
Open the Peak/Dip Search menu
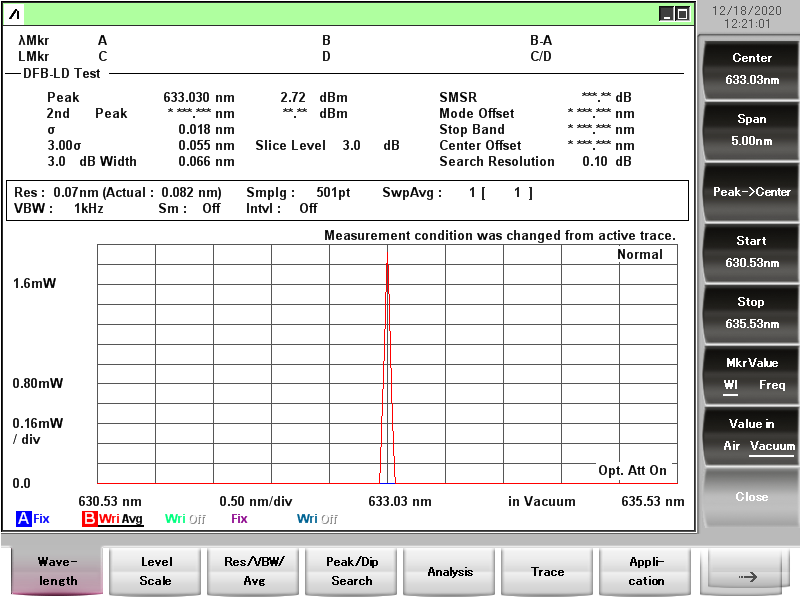click(352, 572)
